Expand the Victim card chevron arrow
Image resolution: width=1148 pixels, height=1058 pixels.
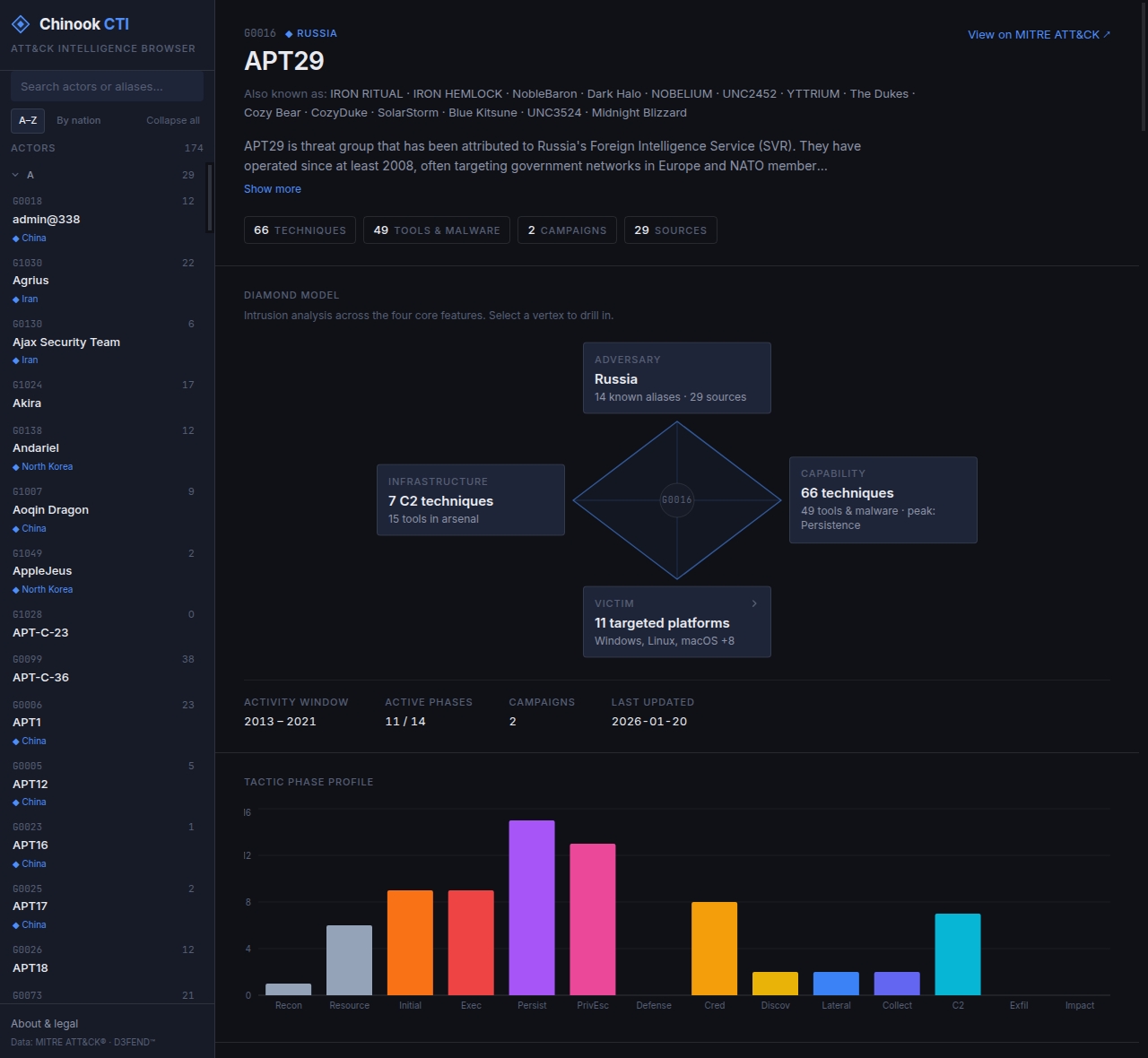tap(754, 603)
